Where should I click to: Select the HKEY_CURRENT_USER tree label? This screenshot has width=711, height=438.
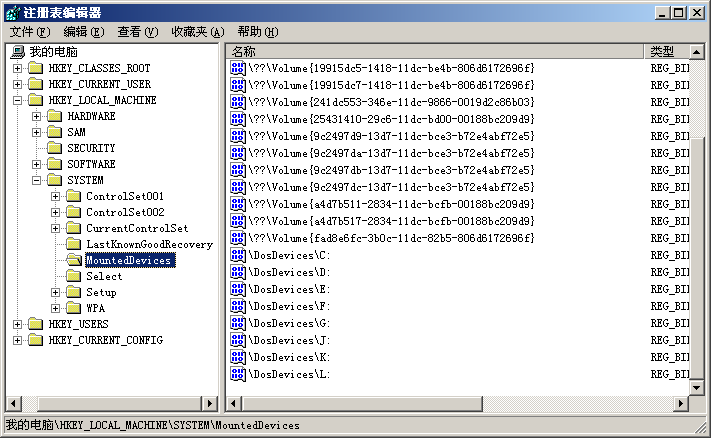point(100,84)
